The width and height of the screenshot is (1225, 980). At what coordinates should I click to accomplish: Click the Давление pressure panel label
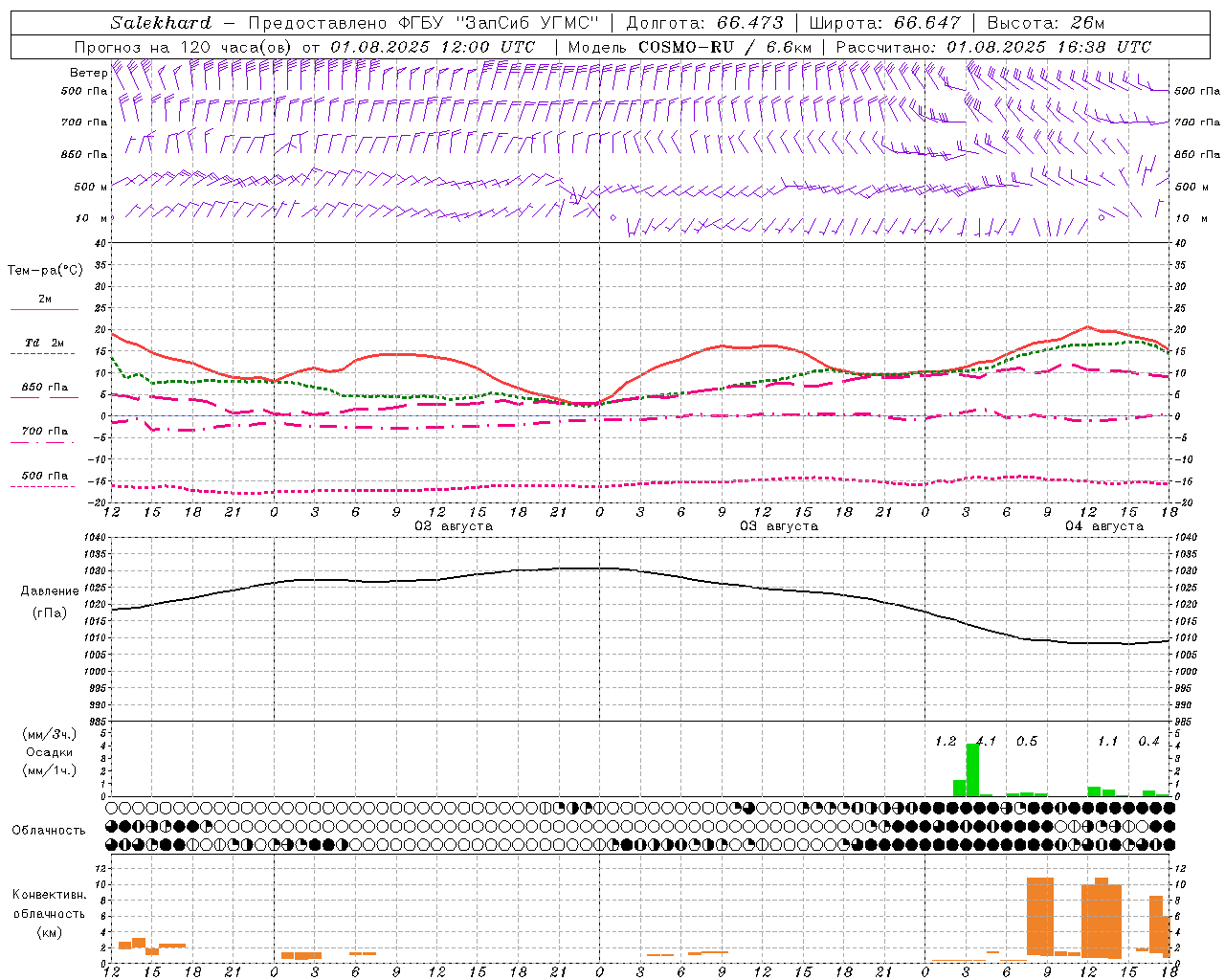(x=50, y=591)
